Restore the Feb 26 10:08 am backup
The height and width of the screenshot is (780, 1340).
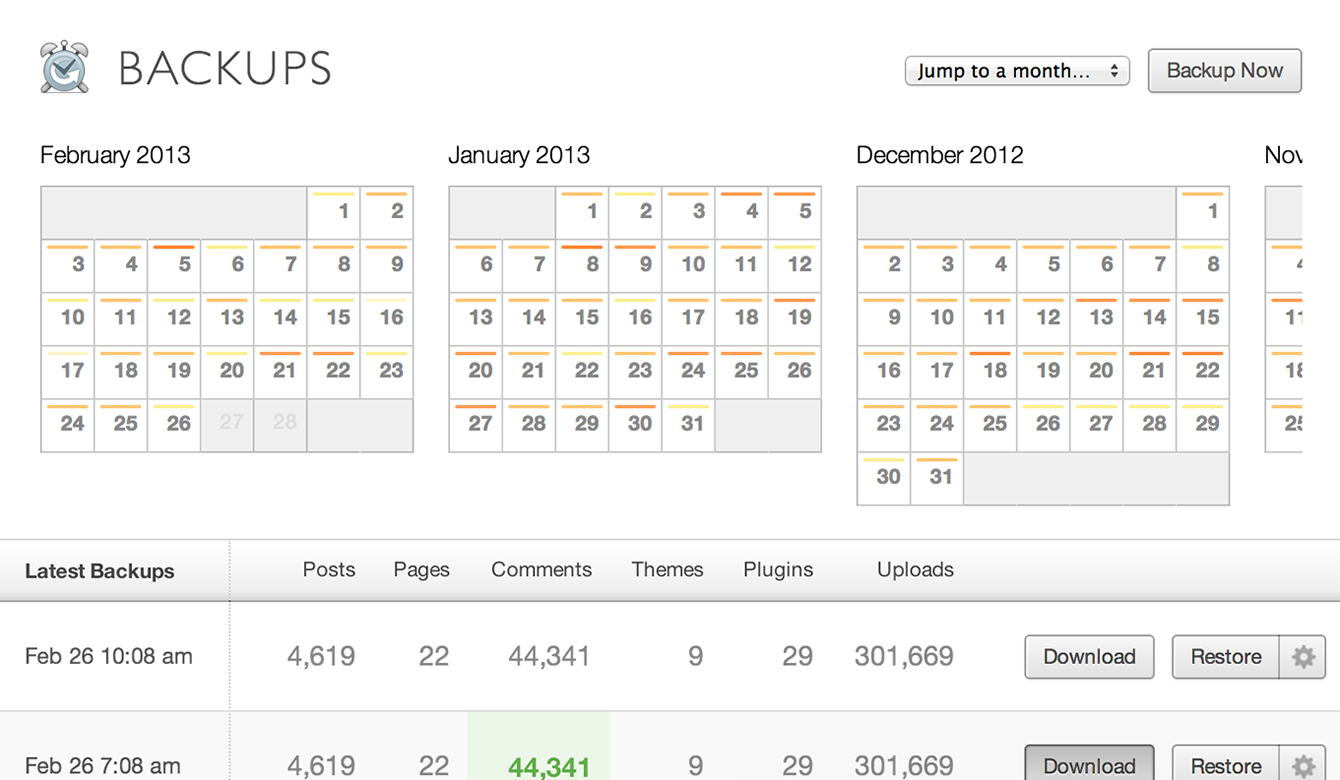(1226, 657)
